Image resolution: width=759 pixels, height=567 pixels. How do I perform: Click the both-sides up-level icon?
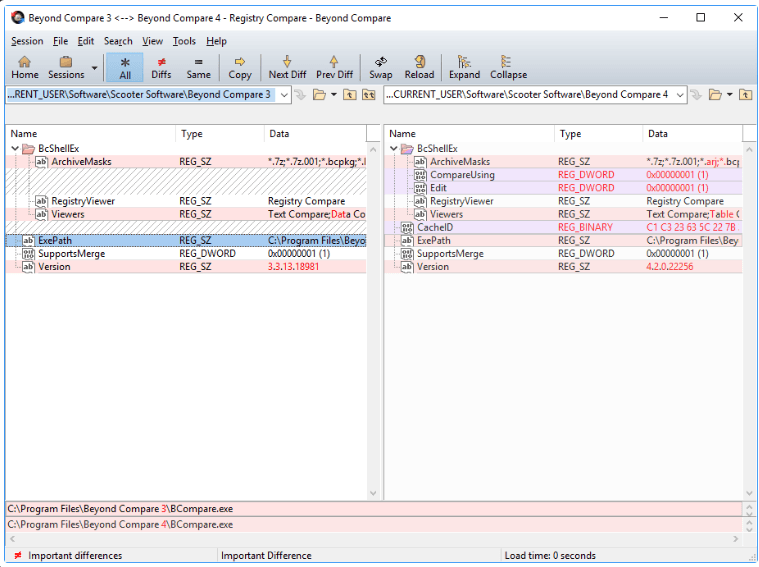click(369, 94)
